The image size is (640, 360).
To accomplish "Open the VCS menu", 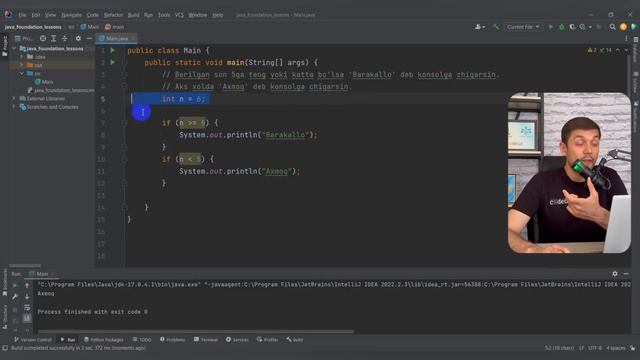I will click(x=179, y=15).
